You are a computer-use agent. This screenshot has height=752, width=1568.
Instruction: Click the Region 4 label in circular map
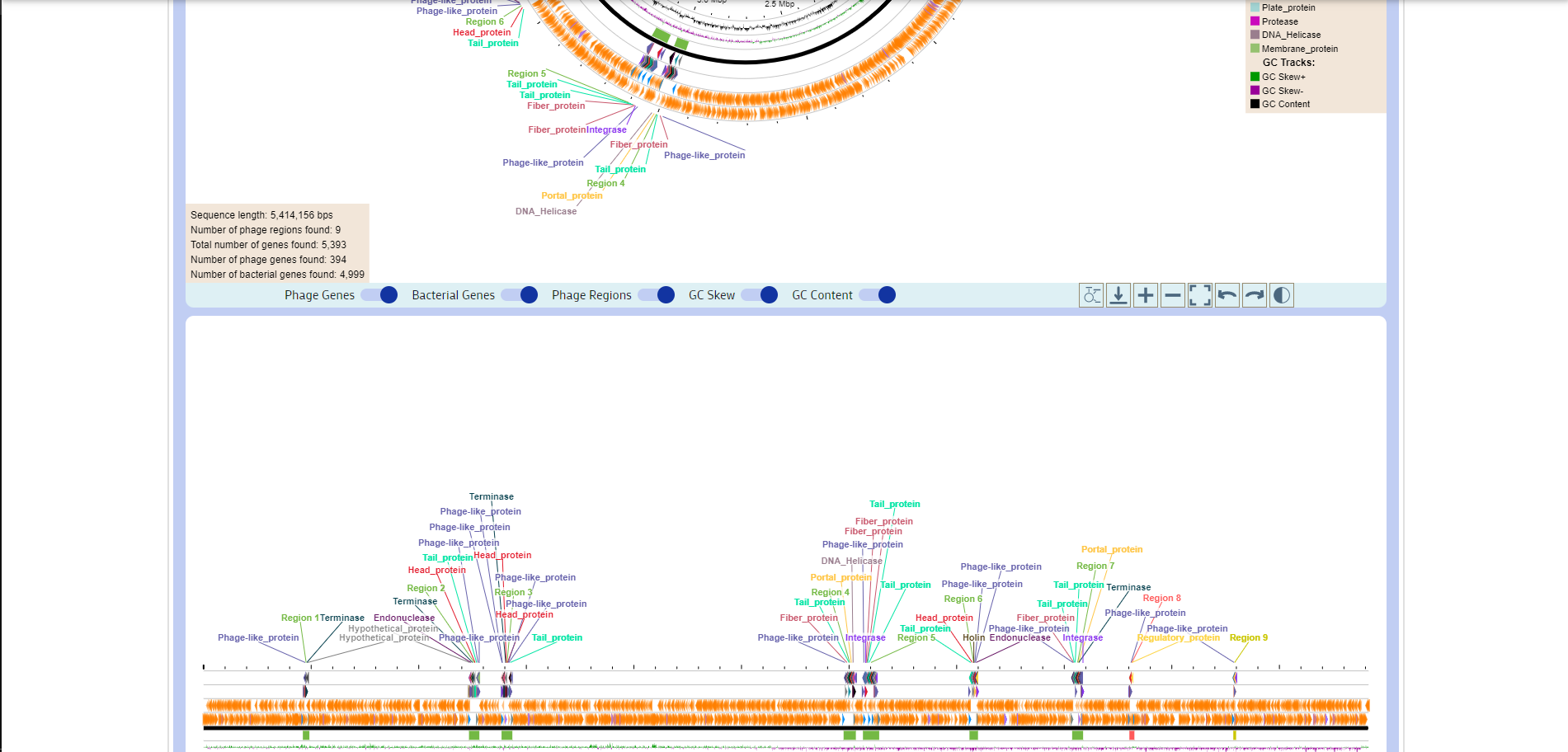[x=605, y=183]
